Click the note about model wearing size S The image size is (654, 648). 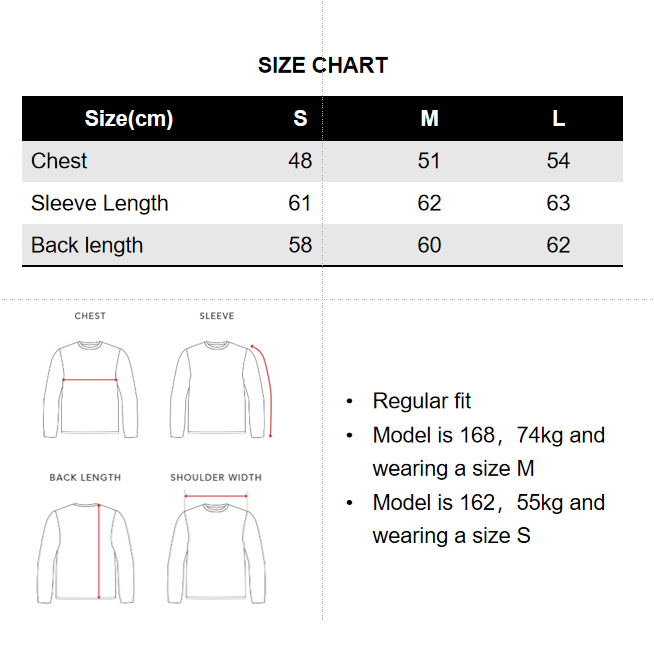(x=488, y=518)
